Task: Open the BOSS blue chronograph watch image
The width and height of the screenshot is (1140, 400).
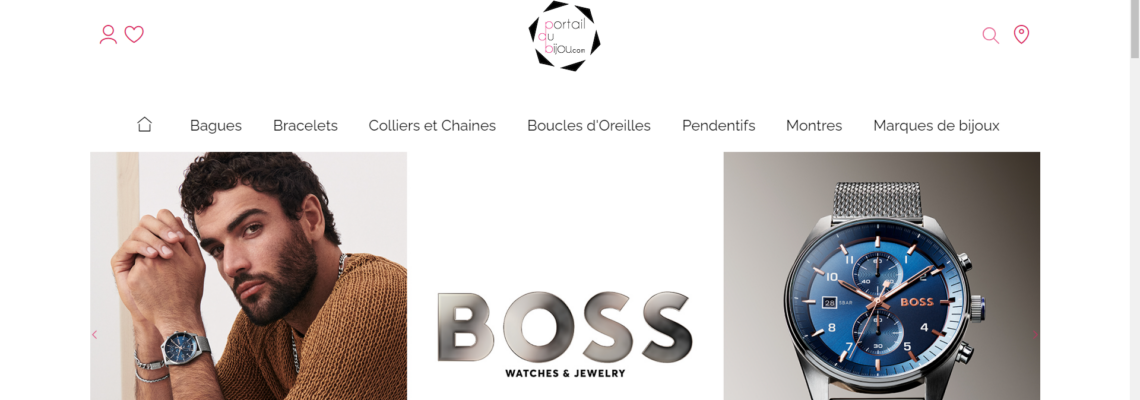Action: [882, 276]
